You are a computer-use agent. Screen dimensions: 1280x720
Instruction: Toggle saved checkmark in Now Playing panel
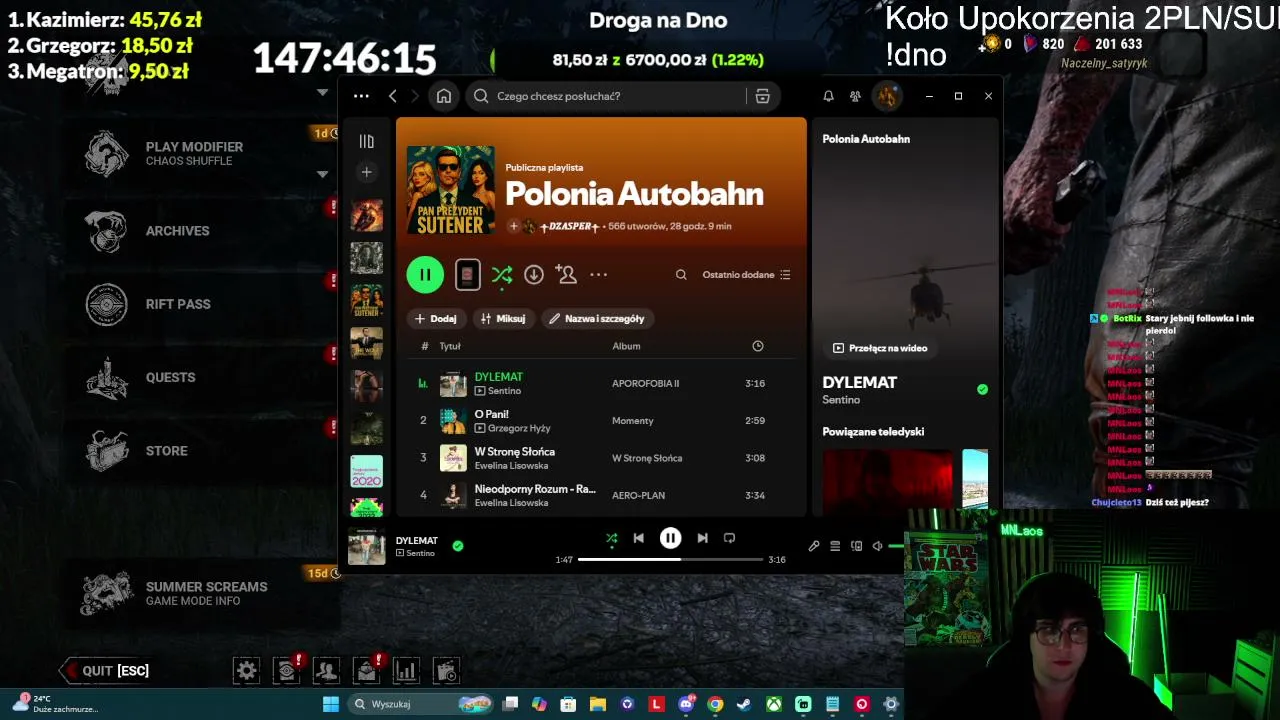coord(982,389)
